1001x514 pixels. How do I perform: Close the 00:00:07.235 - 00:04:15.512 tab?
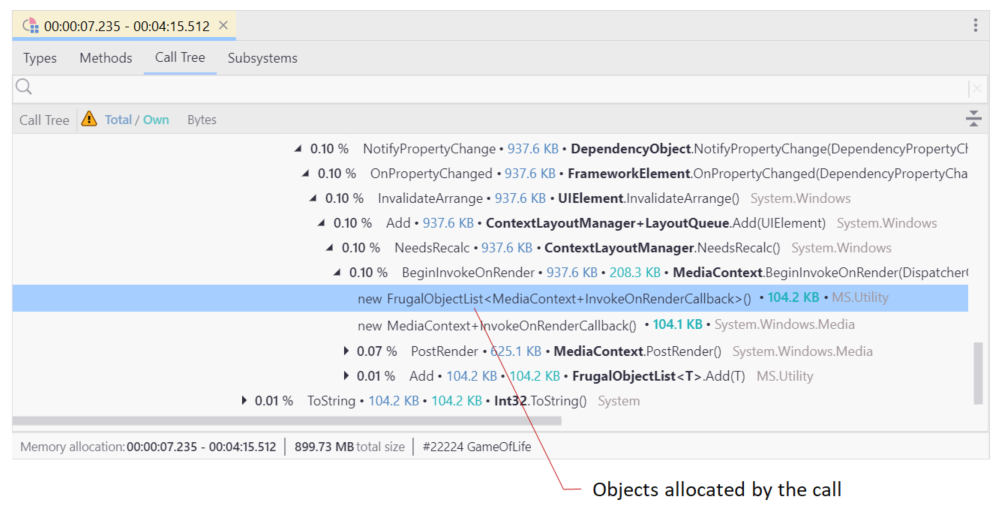click(223, 26)
